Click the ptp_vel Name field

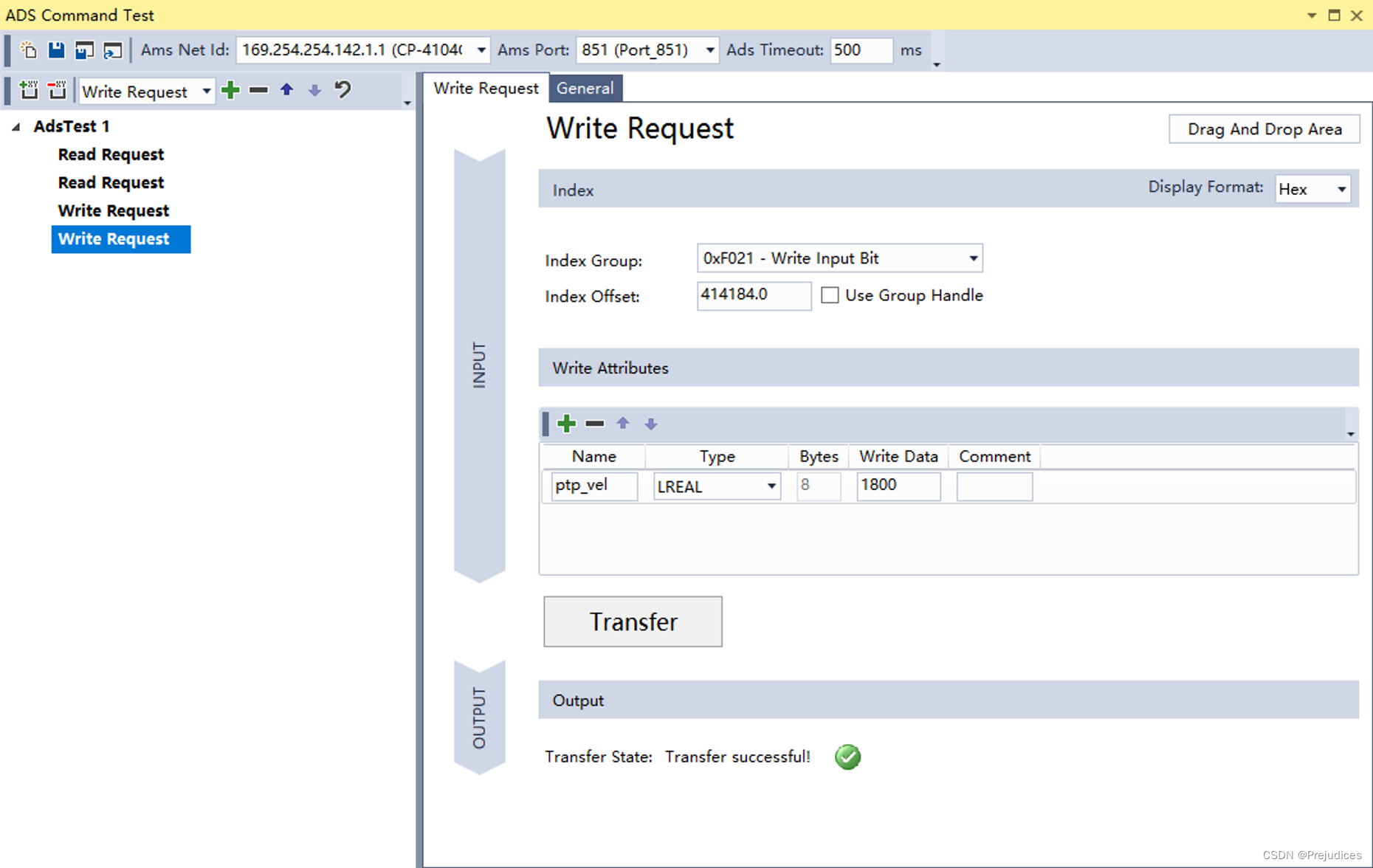[x=594, y=486]
